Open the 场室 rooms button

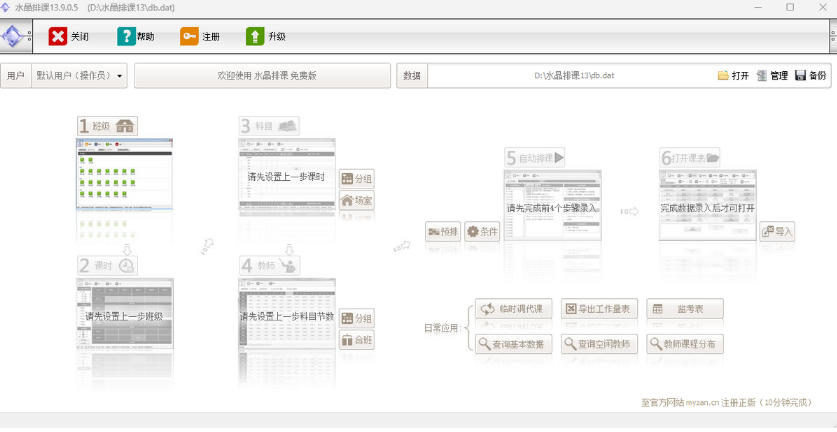pos(357,201)
